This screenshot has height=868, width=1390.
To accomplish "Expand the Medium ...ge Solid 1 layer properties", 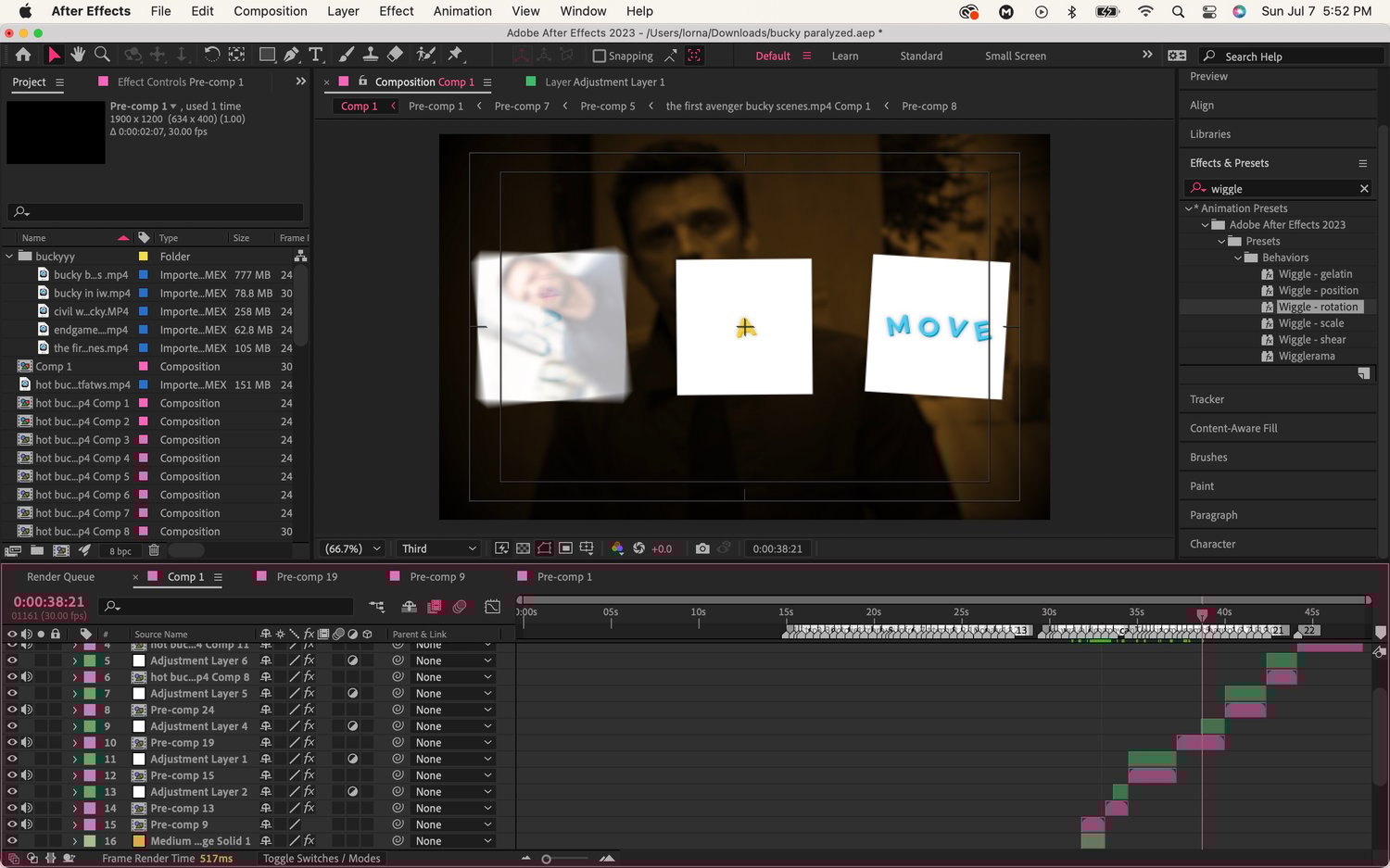I will 75,841.
